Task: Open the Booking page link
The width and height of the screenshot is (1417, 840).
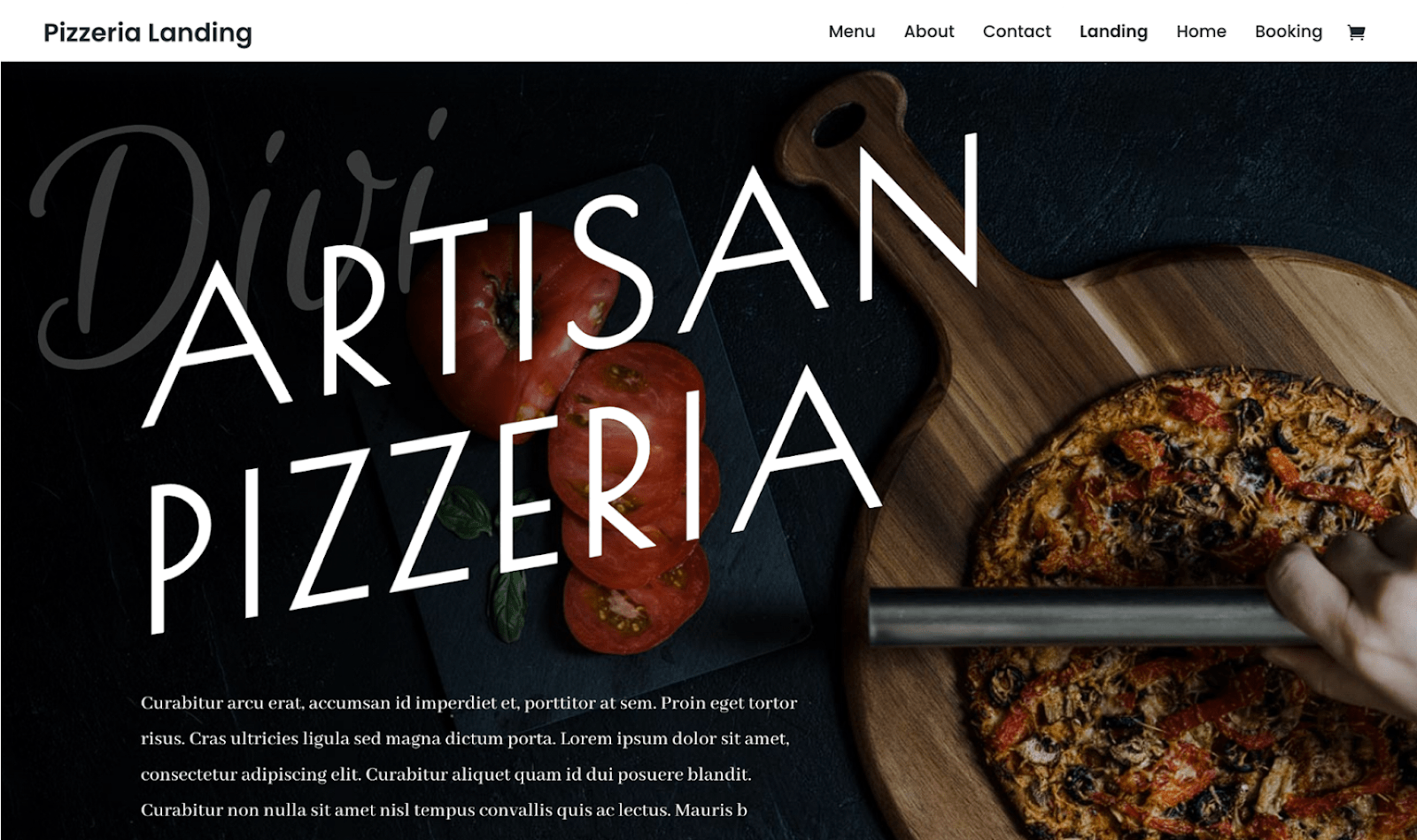Action: [x=1289, y=32]
